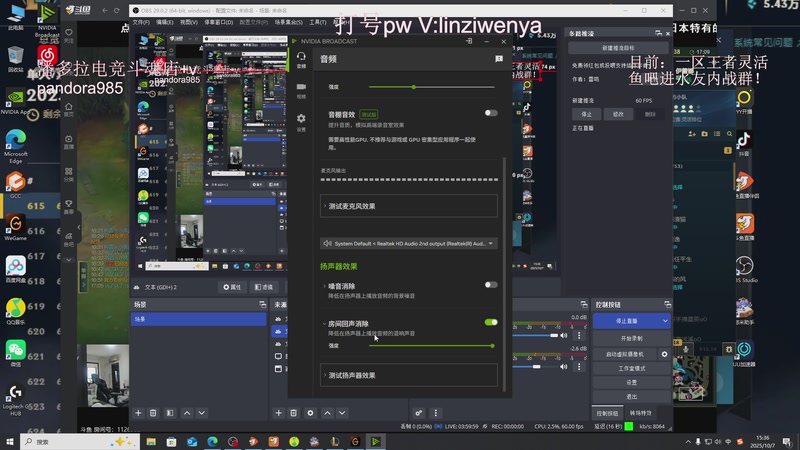Move scene up with the arrow icon
The width and height of the screenshot is (800, 450).
(x=187, y=413)
